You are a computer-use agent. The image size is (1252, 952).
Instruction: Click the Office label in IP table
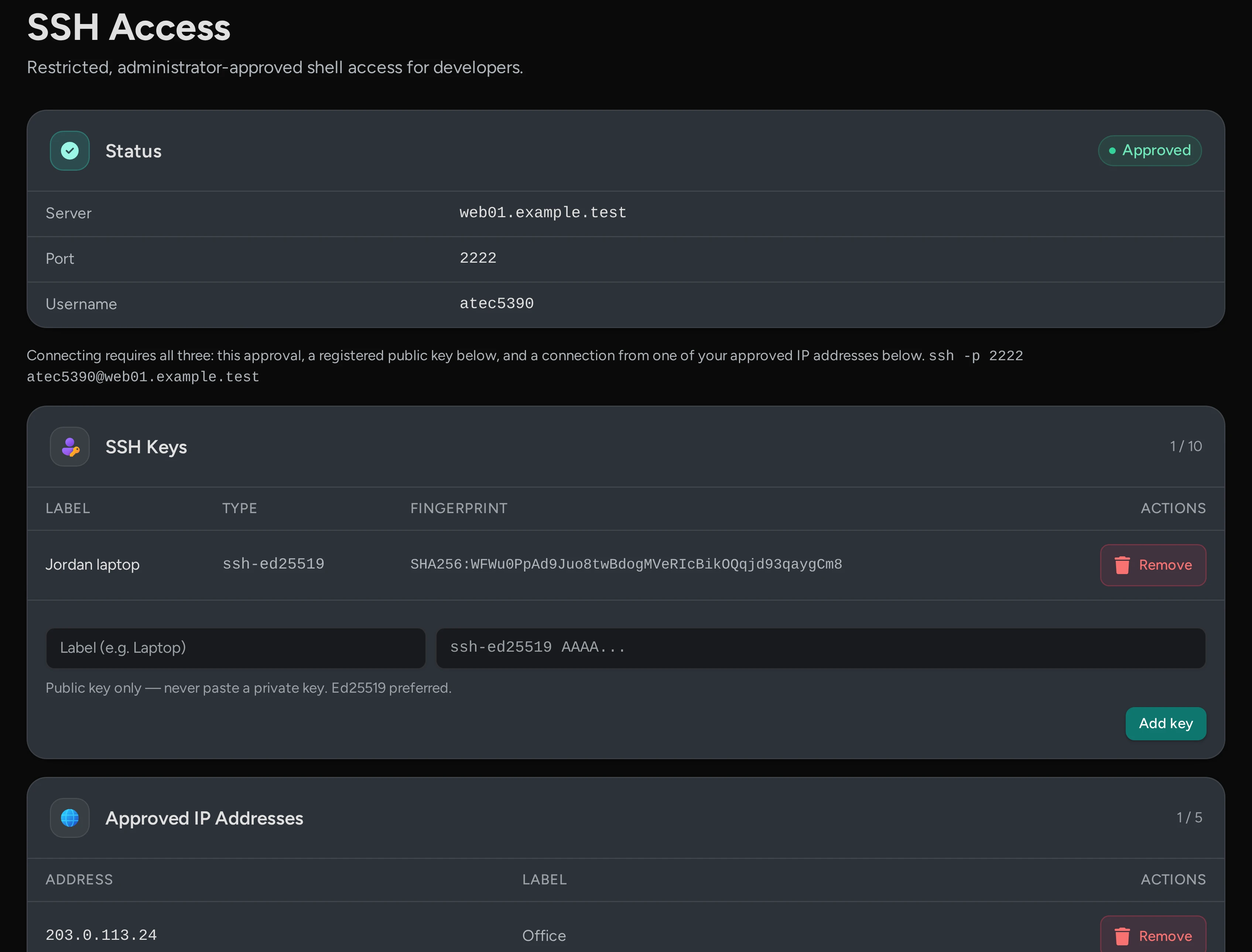pyautogui.click(x=544, y=936)
